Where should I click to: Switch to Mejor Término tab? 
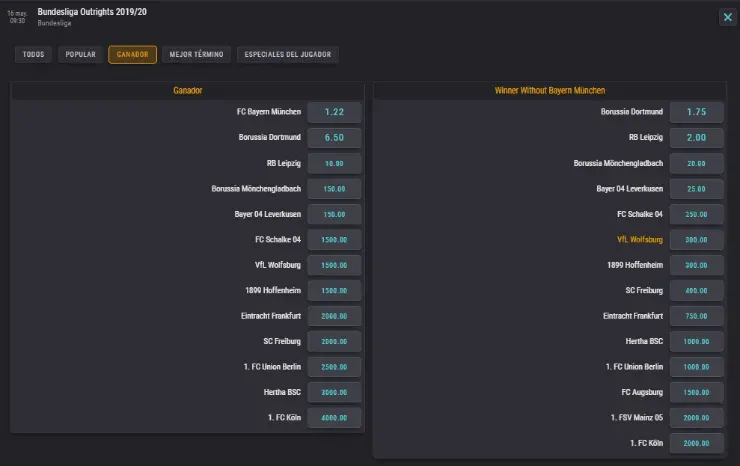coord(196,54)
